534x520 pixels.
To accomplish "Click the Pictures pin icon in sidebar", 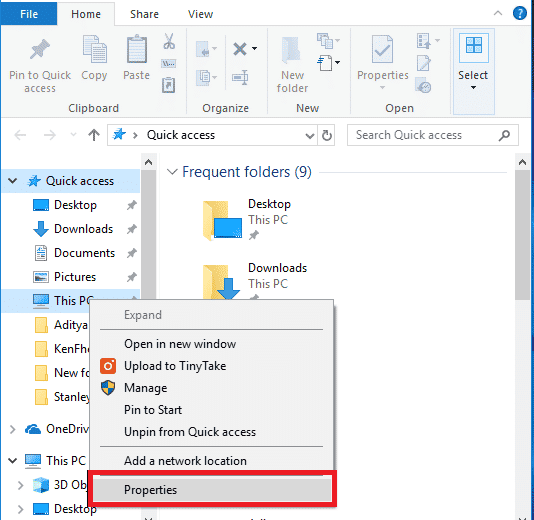I will 131,277.
